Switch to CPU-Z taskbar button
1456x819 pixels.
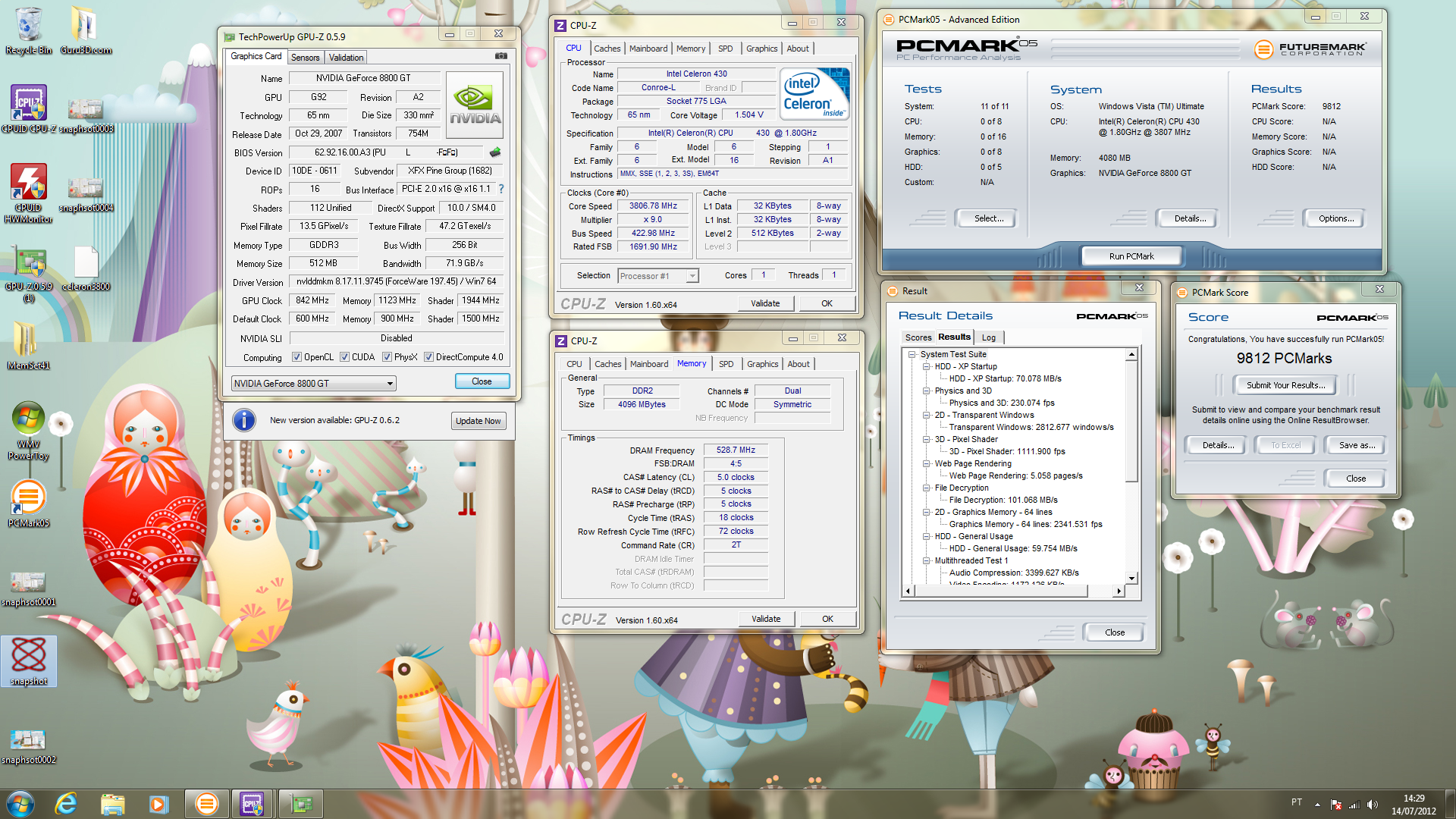click(x=253, y=804)
